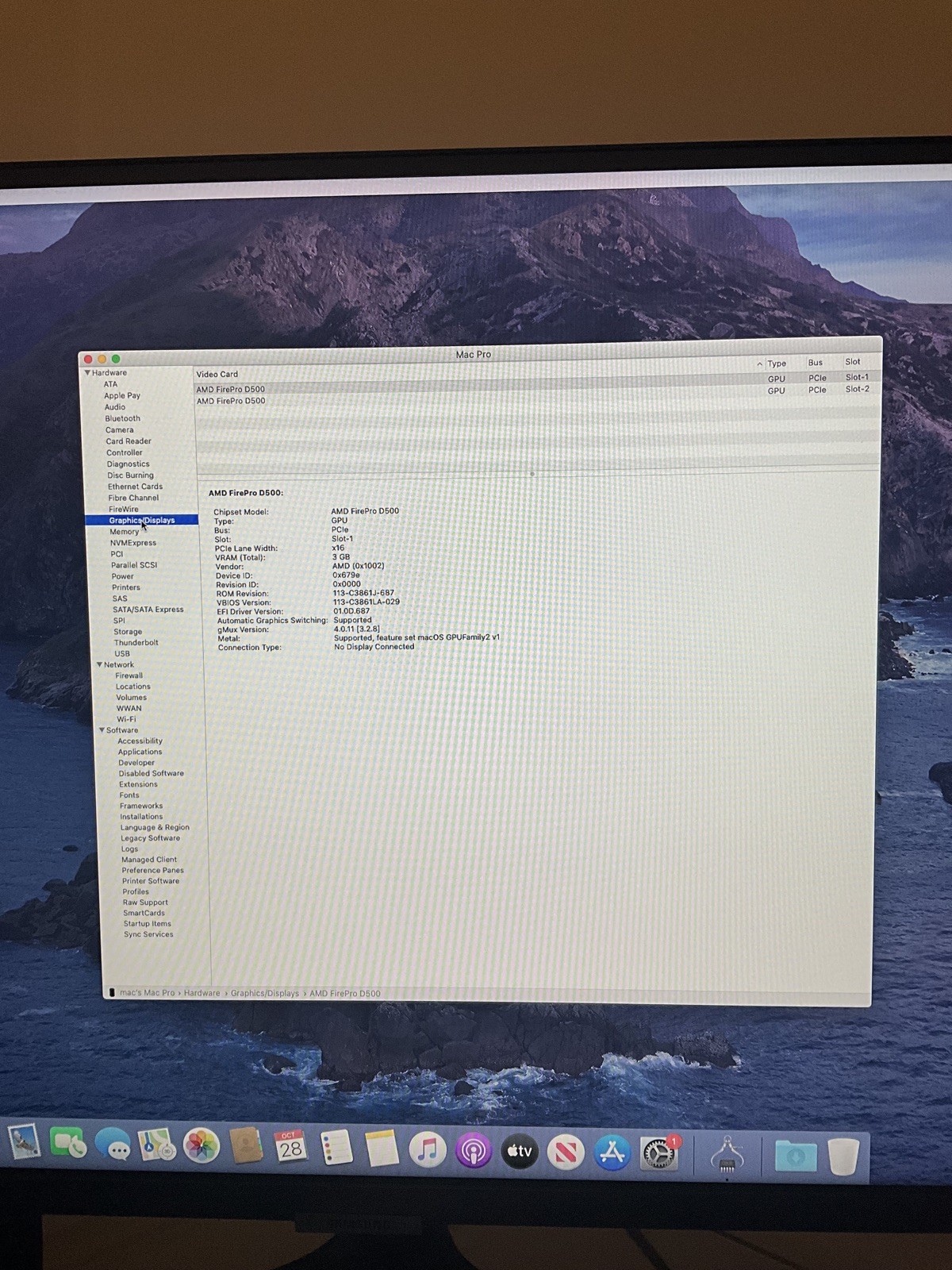Select Power in the sidebar
This screenshot has width=952, height=1270.
point(123,576)
